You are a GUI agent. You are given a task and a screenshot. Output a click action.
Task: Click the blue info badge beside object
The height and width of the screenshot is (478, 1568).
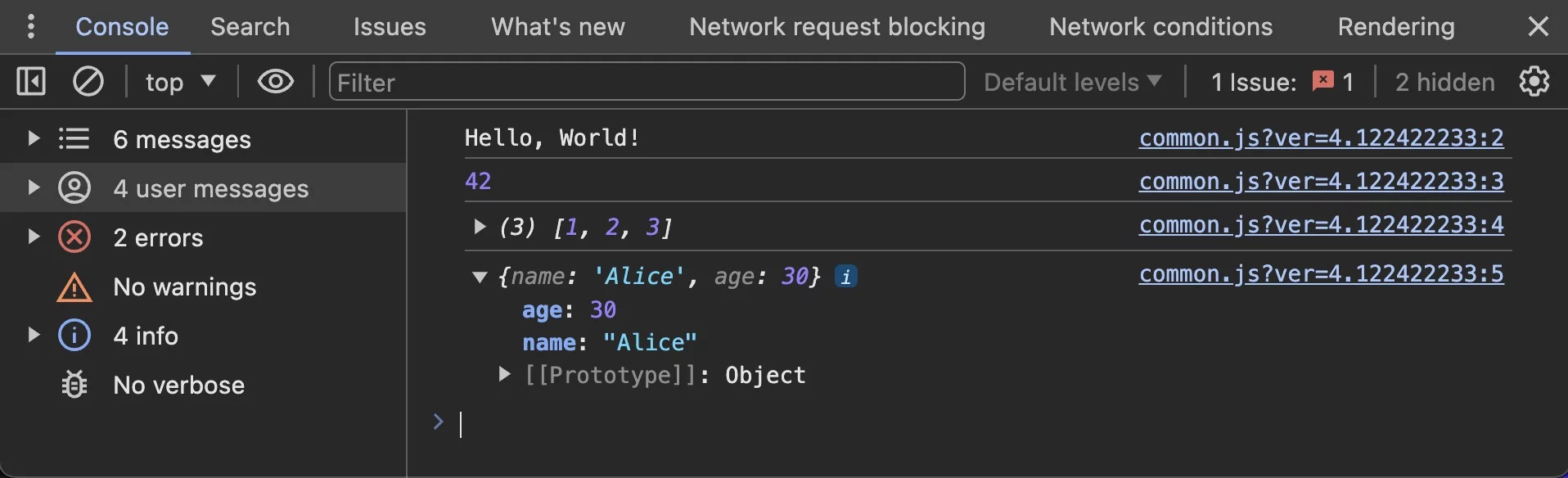coord(846,277)
